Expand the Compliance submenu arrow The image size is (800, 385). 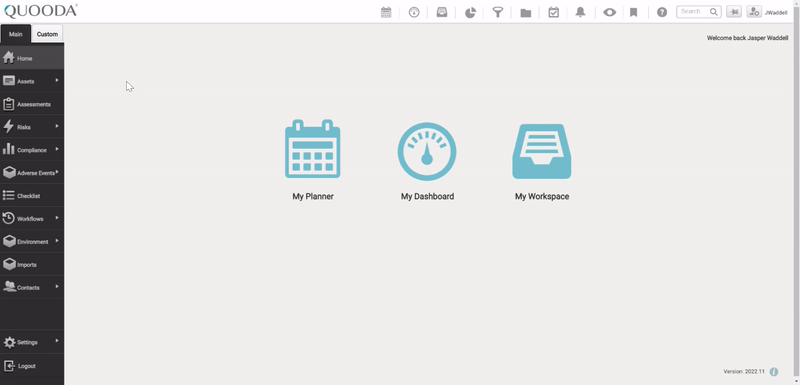(x=57, y=149)
